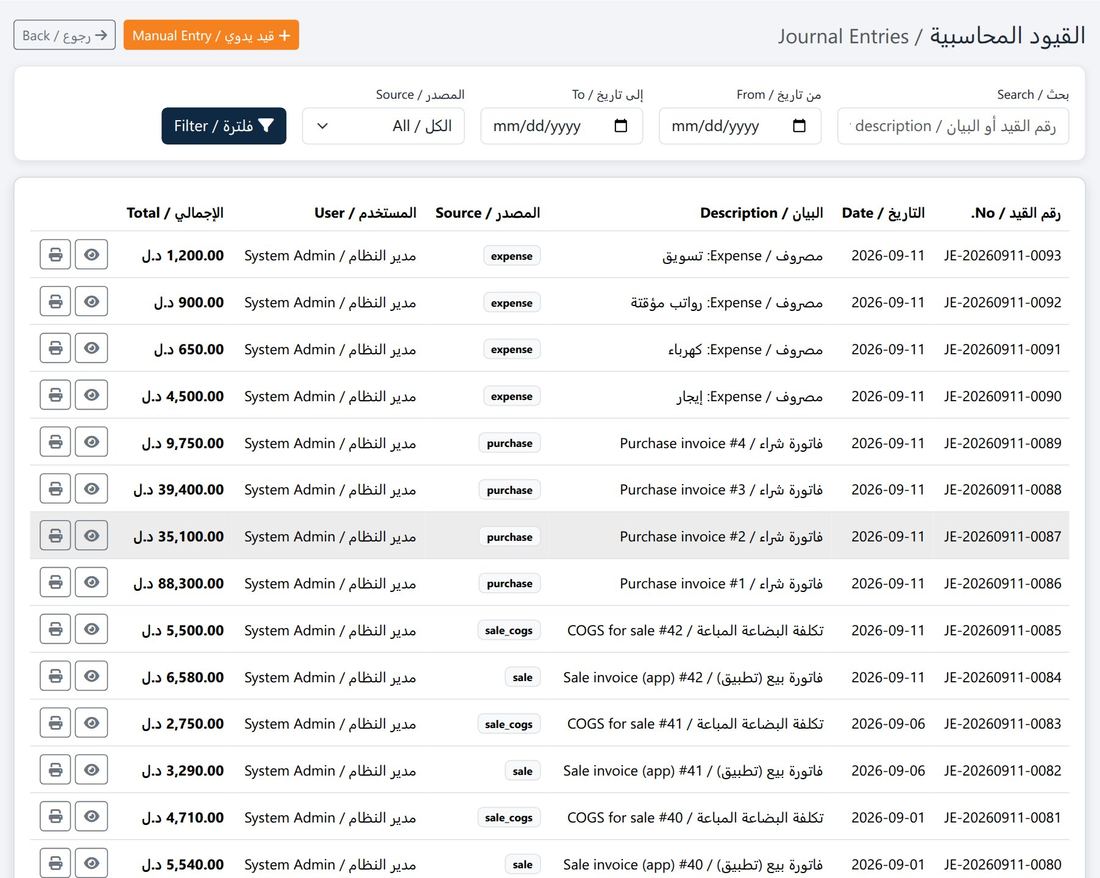The width and height of the screenshot is (1100, 878).
Task: View Sale invoice (app) #41 entry
Action: pos(91,770)
